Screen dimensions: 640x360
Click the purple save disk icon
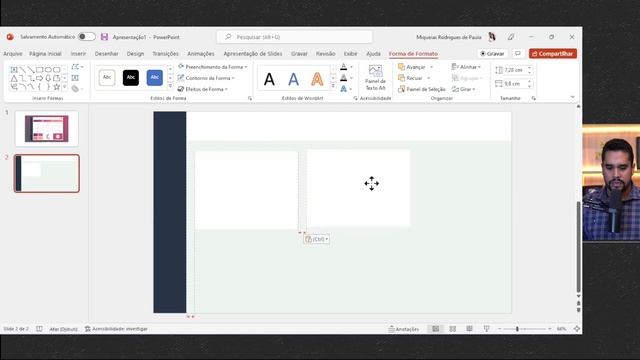pyautogui.click(x=104, y=37)
